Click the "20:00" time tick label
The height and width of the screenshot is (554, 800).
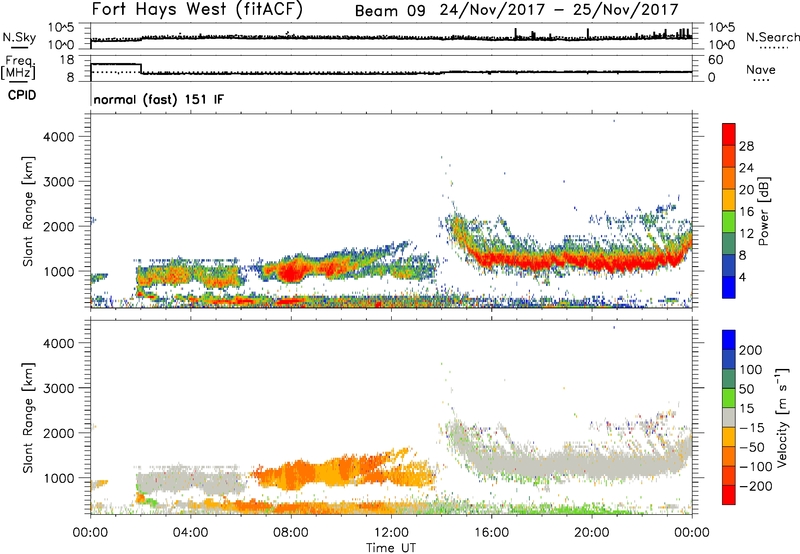tap(592, 533)
